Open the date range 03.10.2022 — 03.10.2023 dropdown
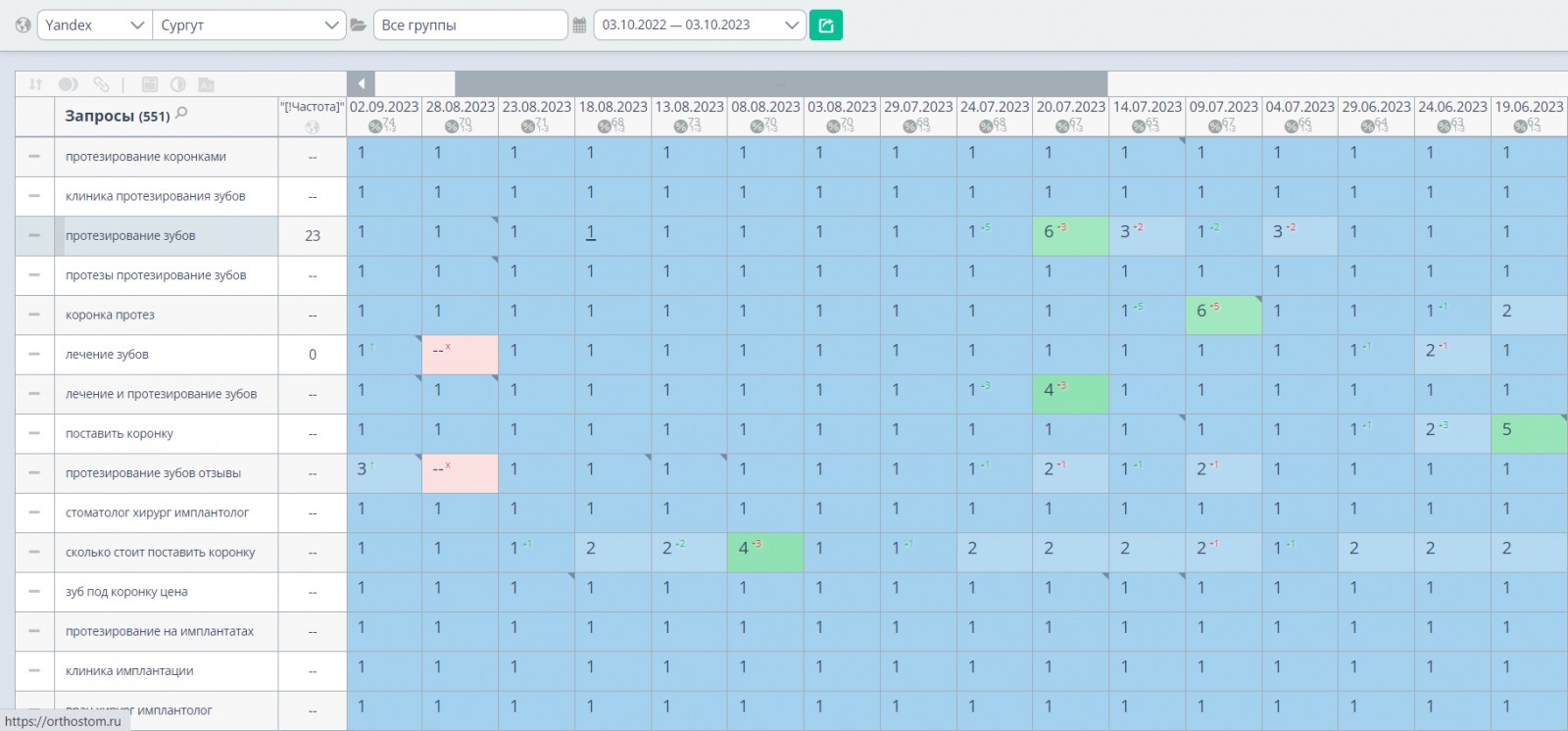1568x731 pixels. 700,25
